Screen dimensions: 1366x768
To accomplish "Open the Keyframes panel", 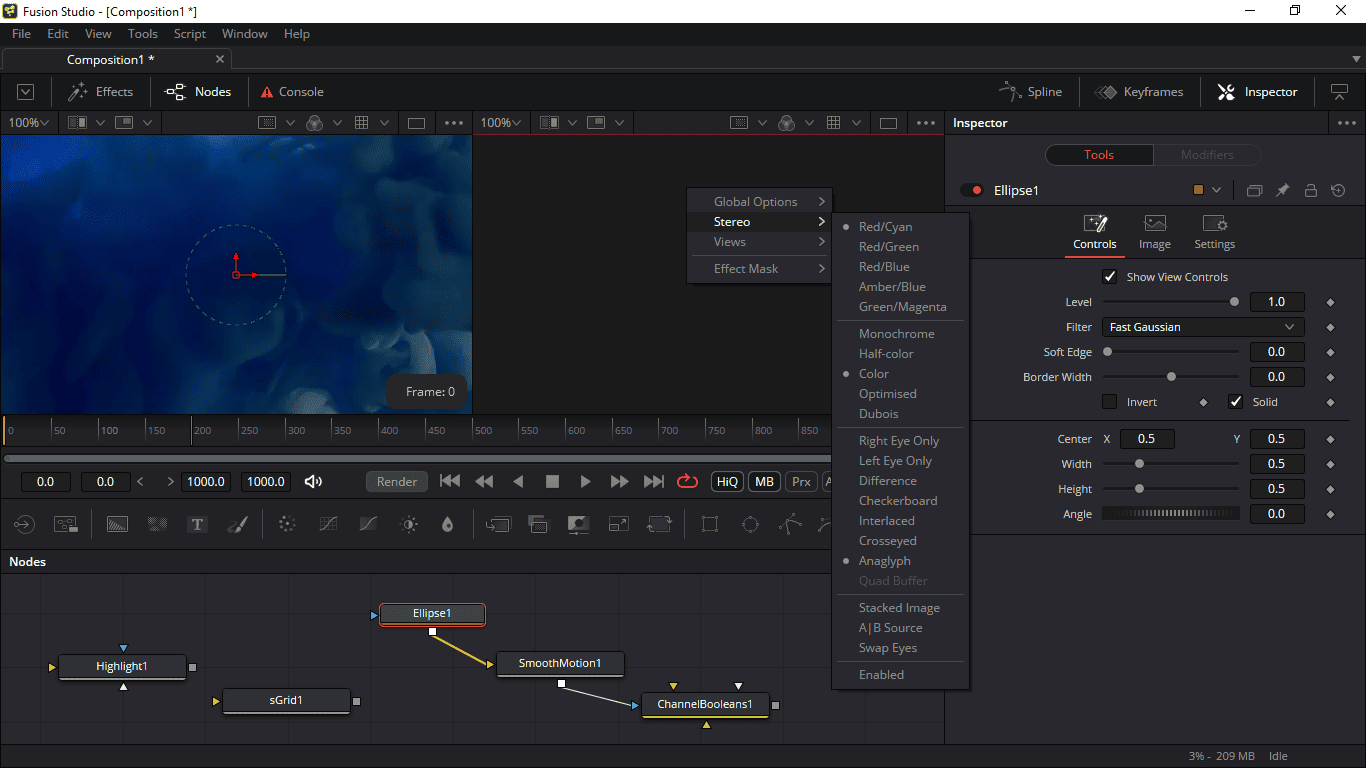I will coord(1139,92).
